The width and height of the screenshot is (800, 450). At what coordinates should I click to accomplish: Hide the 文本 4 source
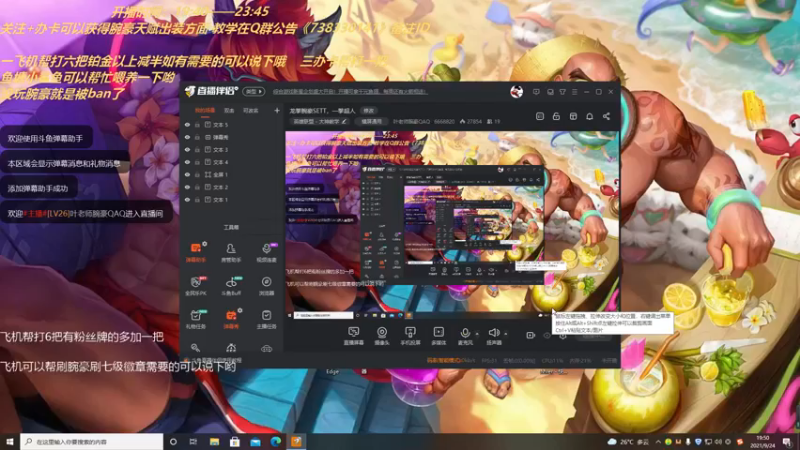[x=187, y=162]
